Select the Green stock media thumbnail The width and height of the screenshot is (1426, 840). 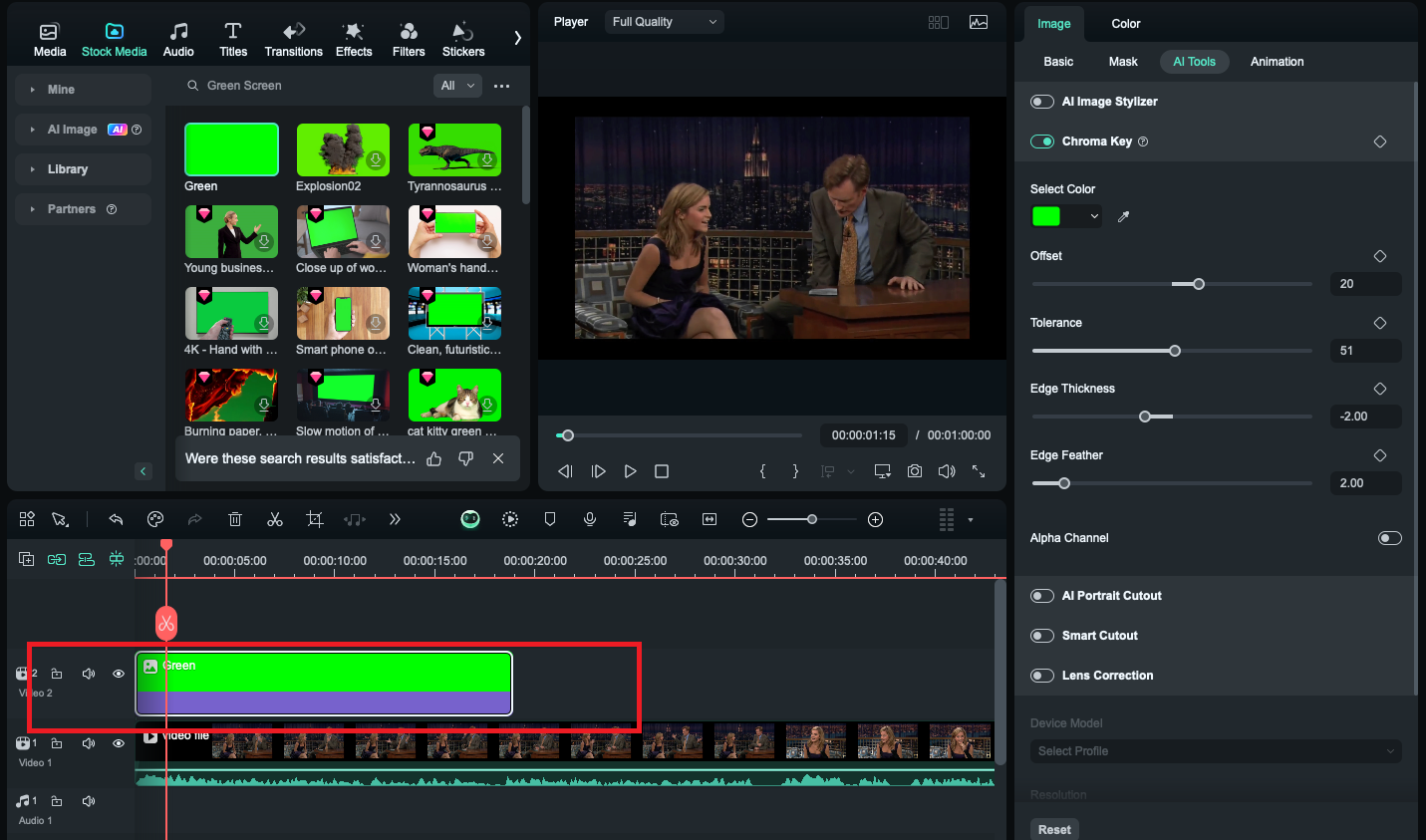click(x=231, y=147)
